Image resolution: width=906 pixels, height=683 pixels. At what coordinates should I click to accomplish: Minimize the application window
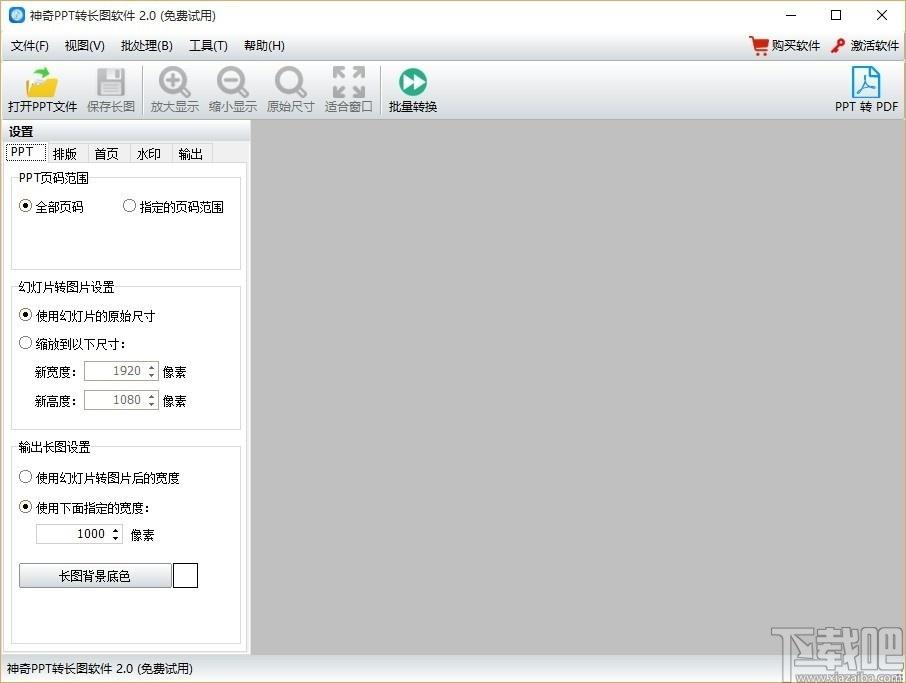[791, 15]
